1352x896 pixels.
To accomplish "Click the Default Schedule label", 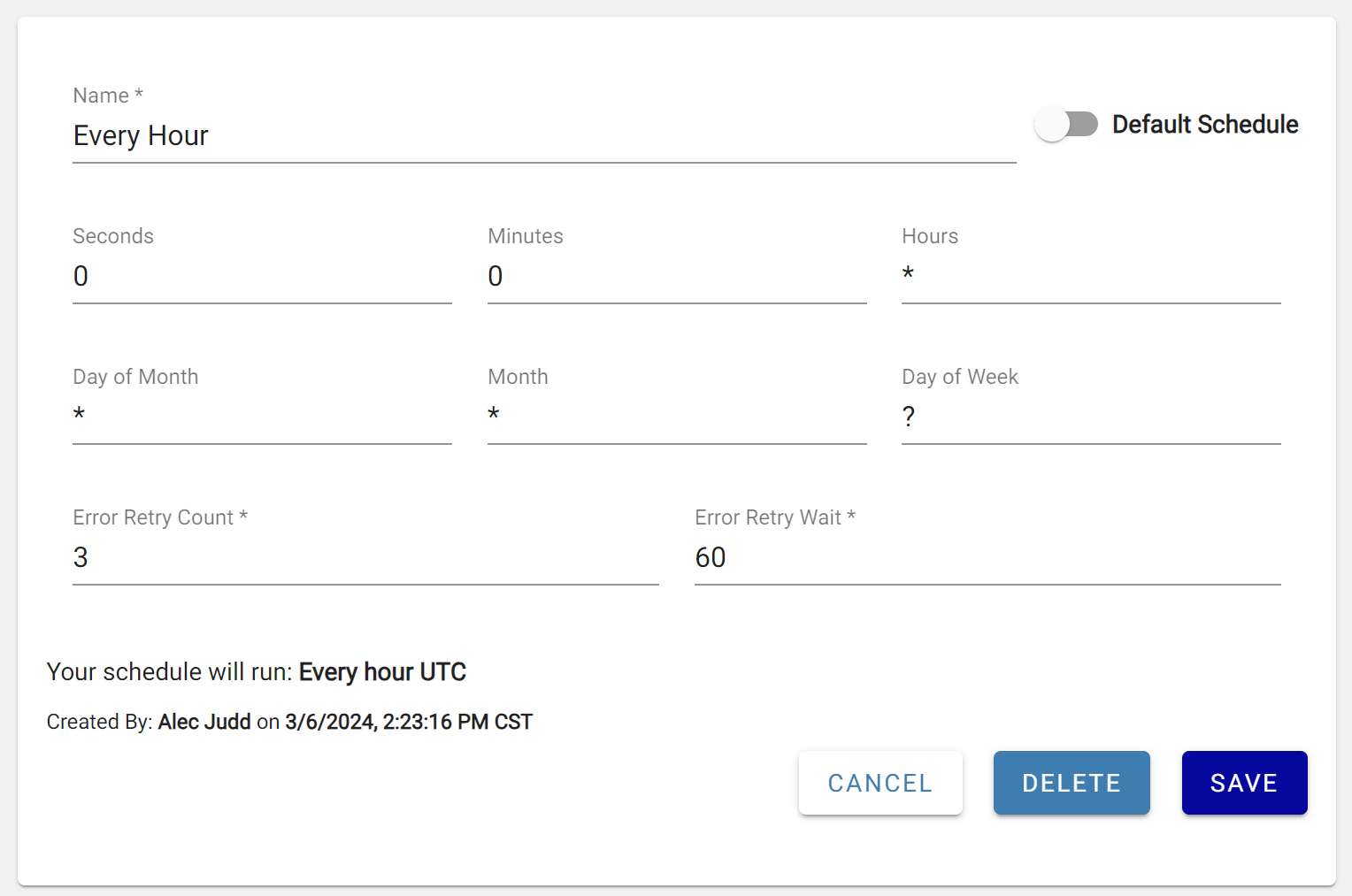I will (1205, 125).
